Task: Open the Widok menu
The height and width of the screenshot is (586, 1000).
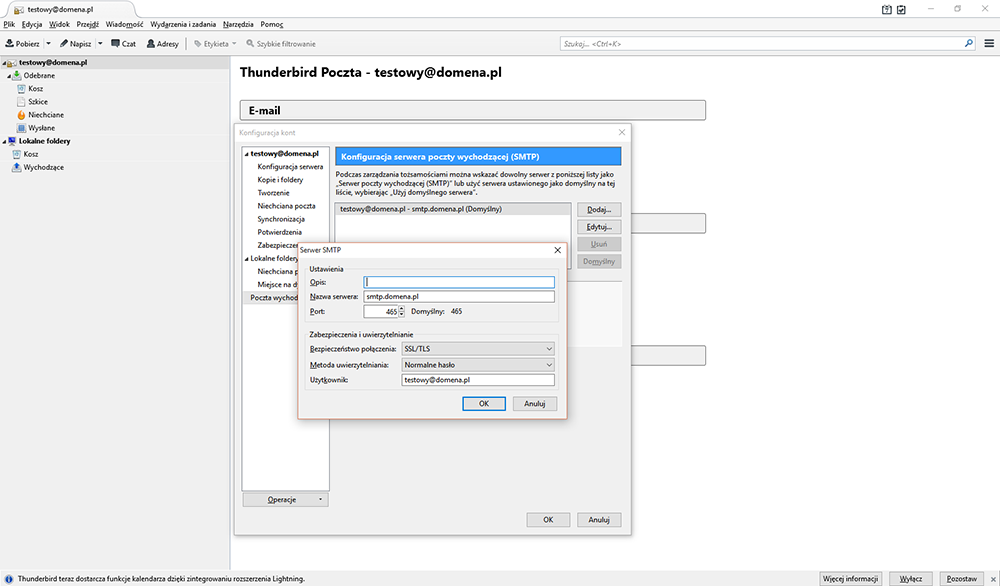Action: coord(59,24)
